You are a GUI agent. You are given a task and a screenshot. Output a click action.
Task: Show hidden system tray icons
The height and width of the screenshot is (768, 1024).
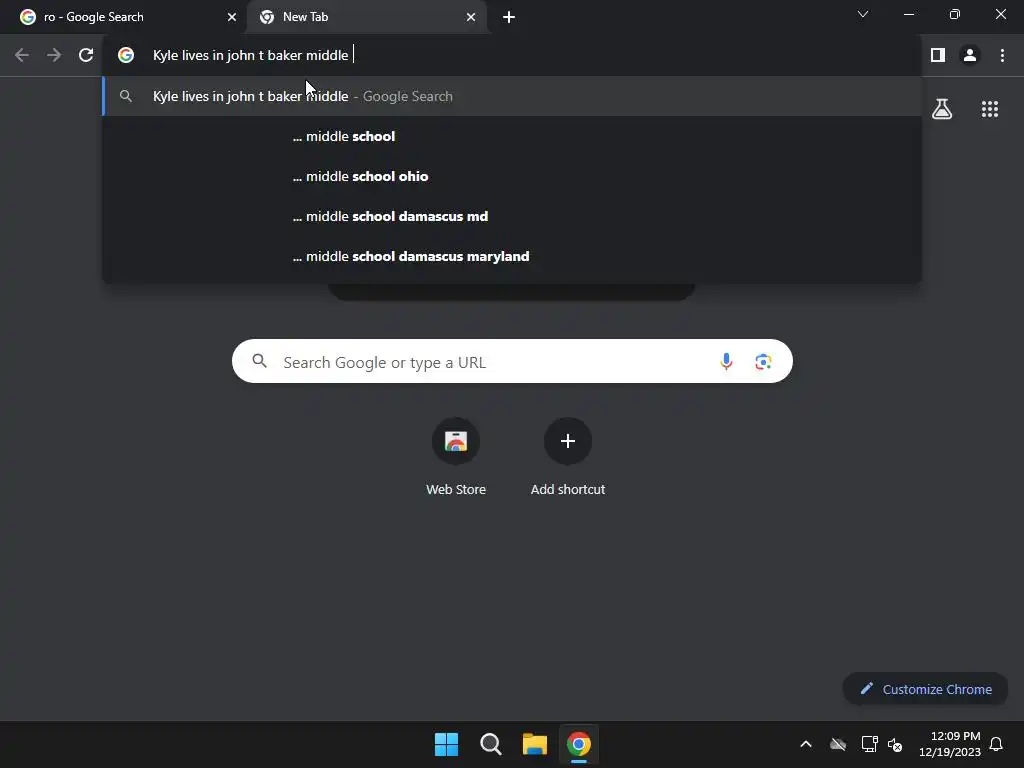(806, 744)
